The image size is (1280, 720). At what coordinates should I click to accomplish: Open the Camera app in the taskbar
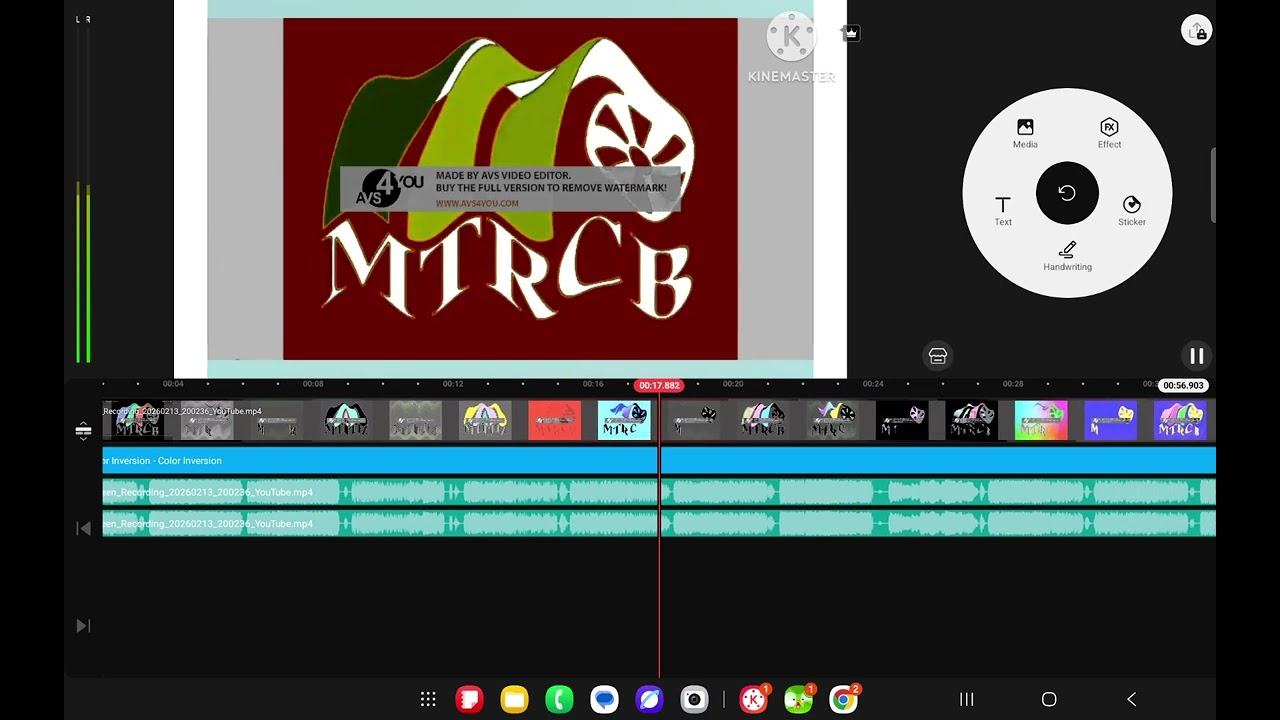(x=694, y=700)
